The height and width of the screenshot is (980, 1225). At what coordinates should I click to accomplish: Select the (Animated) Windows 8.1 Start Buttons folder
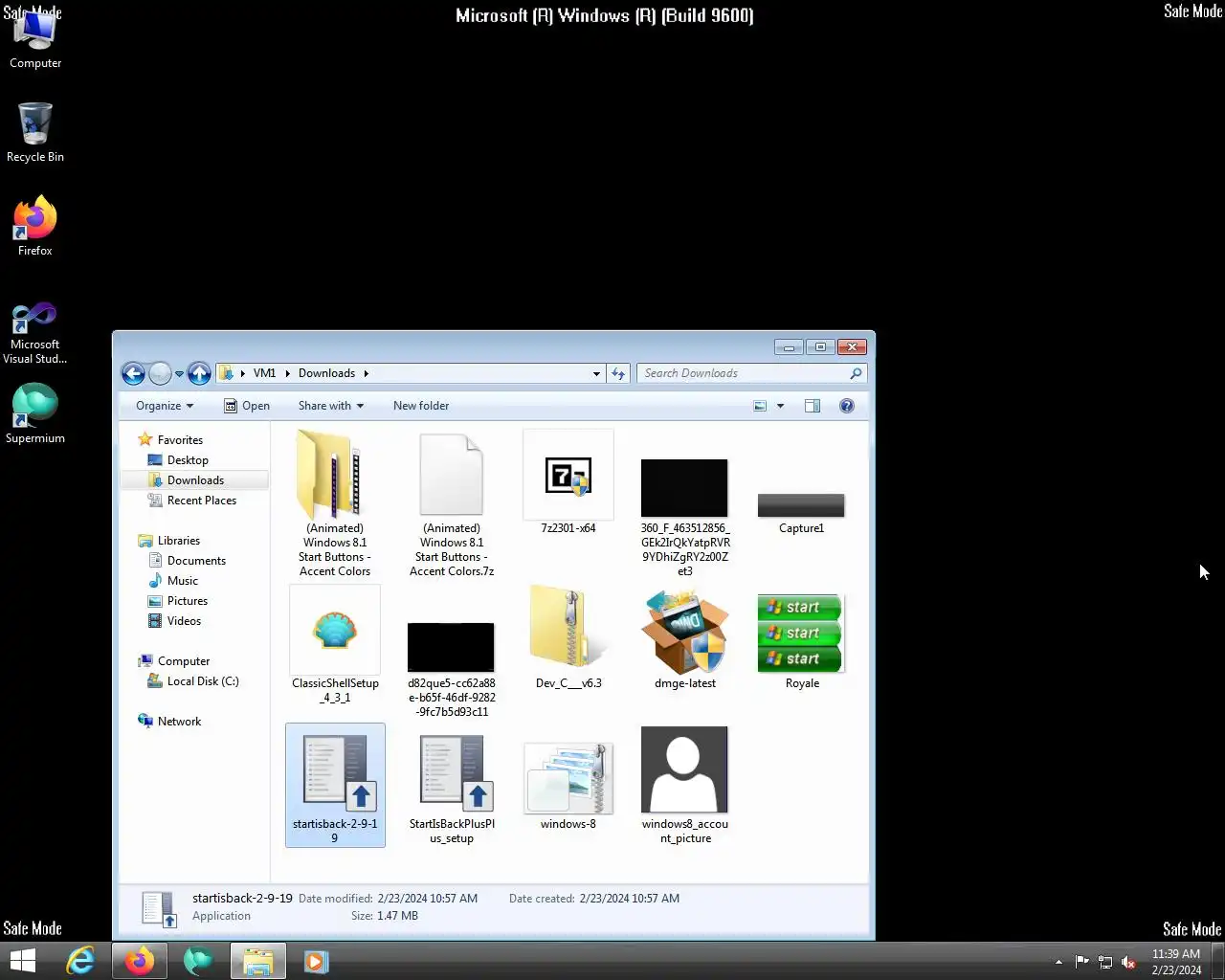(x=335, y=503)
